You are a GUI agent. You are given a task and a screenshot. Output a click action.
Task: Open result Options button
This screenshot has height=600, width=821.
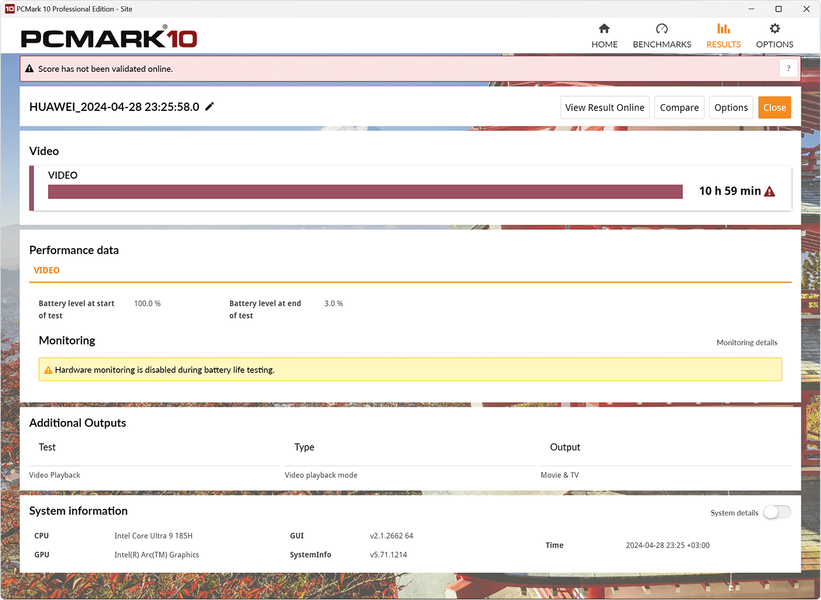point(731,107)
